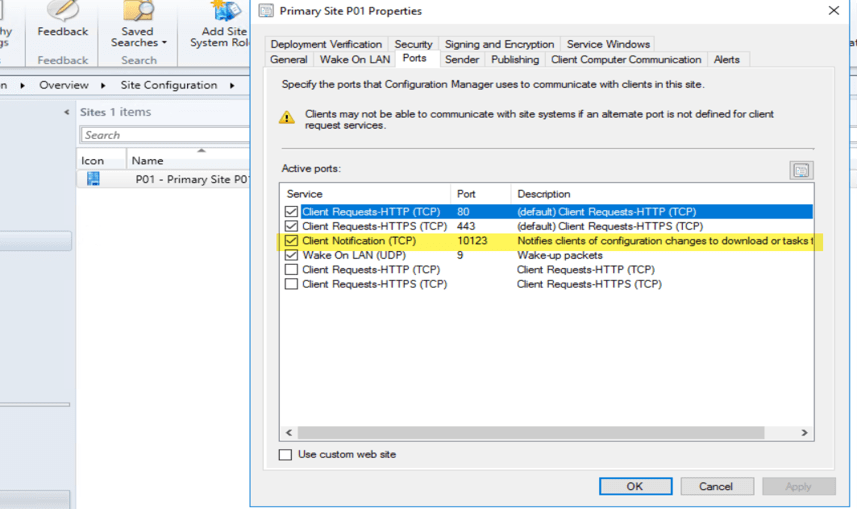Screen dimensions: 861x509
Task: Click the dialog title bar window icon
Action: [x=266, y=11]
